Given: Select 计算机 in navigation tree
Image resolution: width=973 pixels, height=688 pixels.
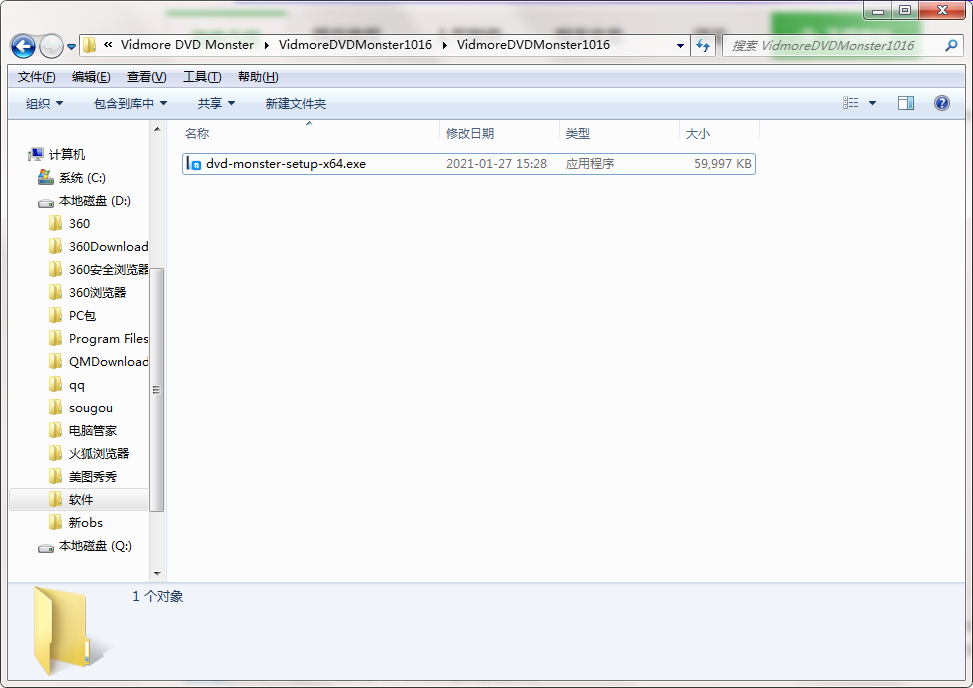Looking at the screenshot, I should [x=67, y=154].
